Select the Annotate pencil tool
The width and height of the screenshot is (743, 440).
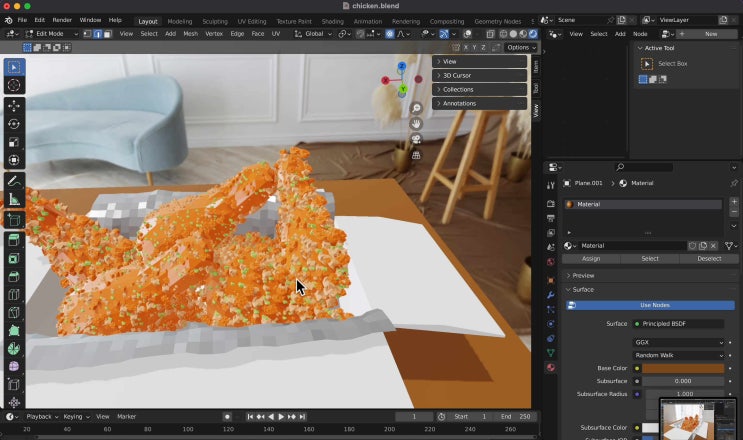point(14,181)
